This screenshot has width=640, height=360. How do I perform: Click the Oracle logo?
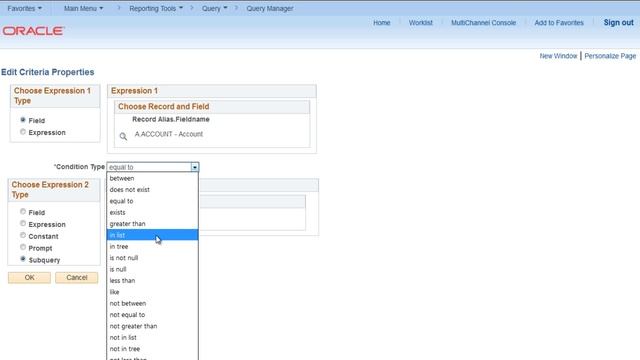tap(33, 31)
